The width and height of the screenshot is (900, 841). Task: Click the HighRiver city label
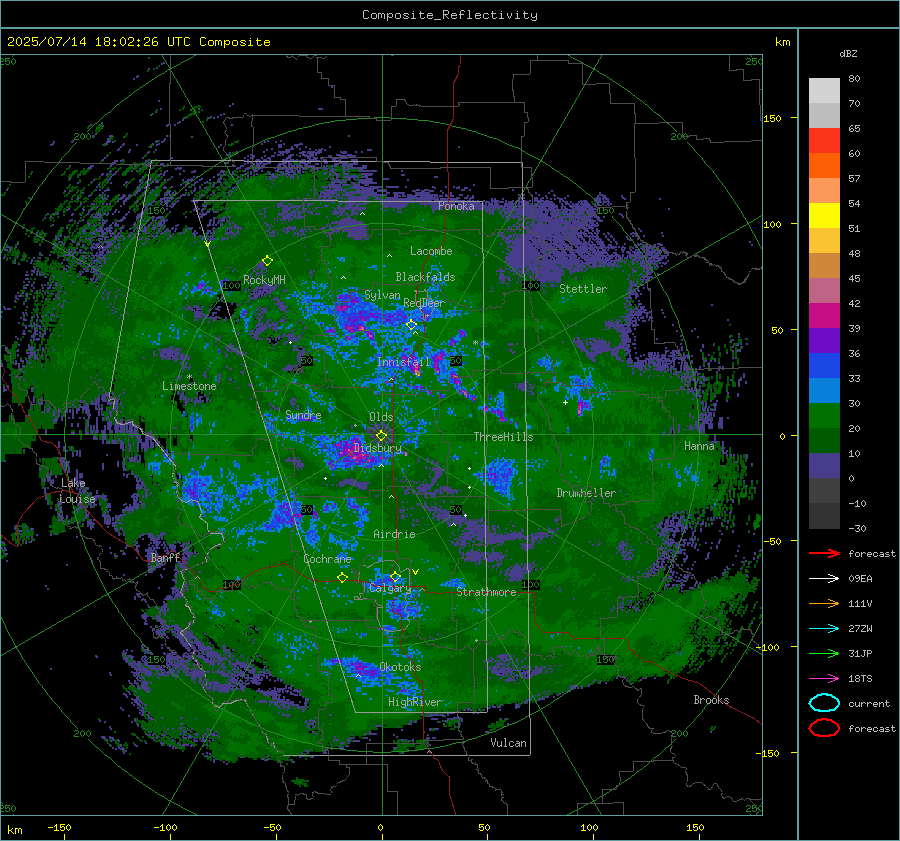(x=415, y=702)
